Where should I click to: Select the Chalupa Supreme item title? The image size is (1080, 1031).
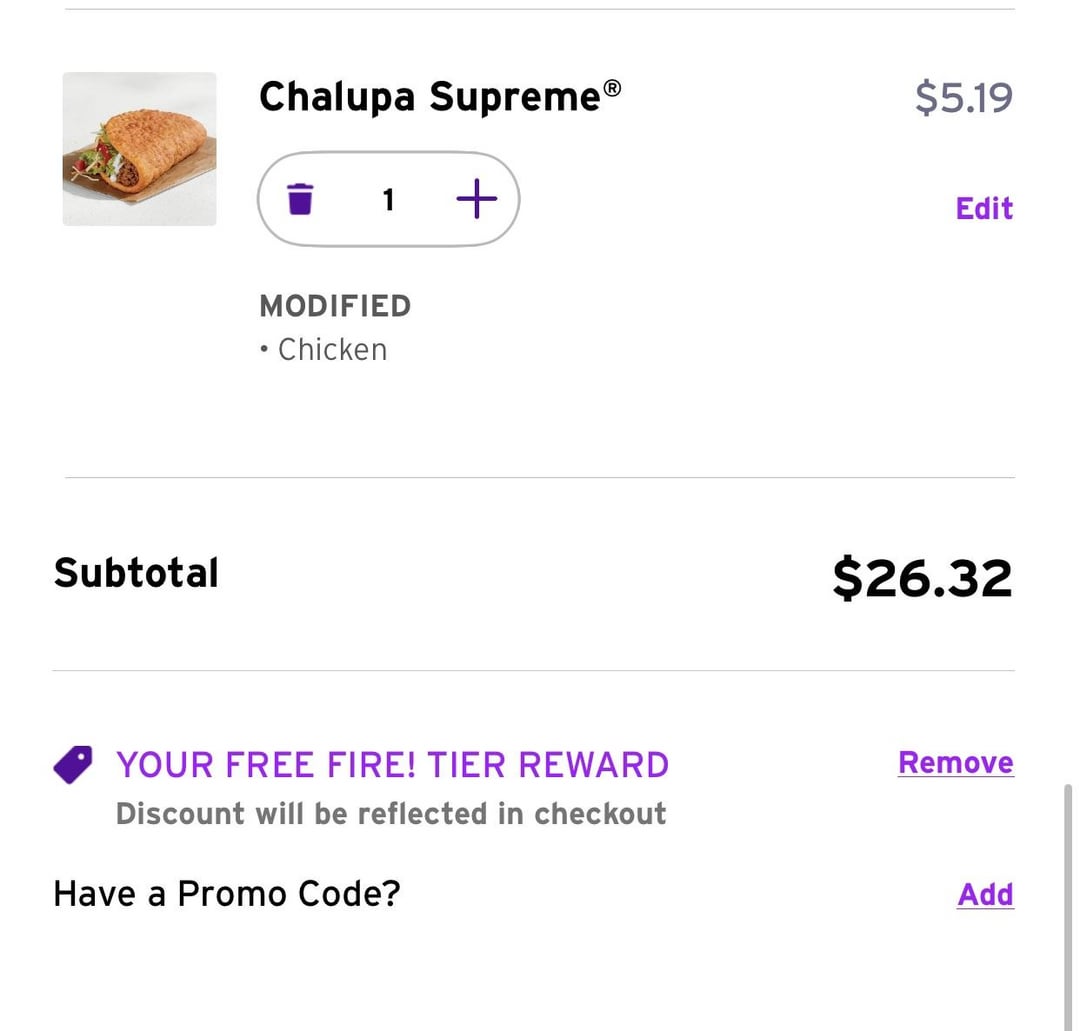[430, 97]
